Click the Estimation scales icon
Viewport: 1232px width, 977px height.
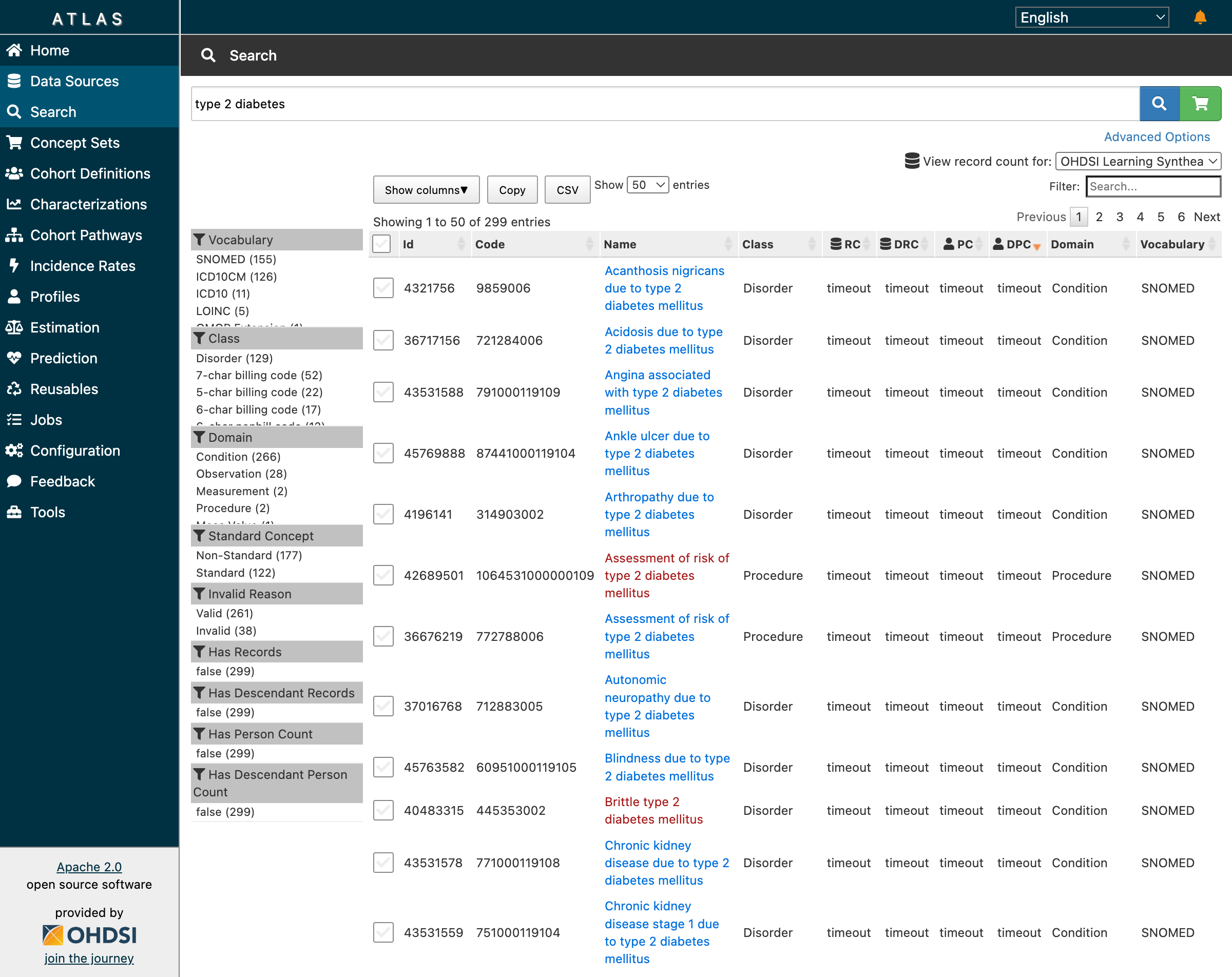[x=14, y=327]
